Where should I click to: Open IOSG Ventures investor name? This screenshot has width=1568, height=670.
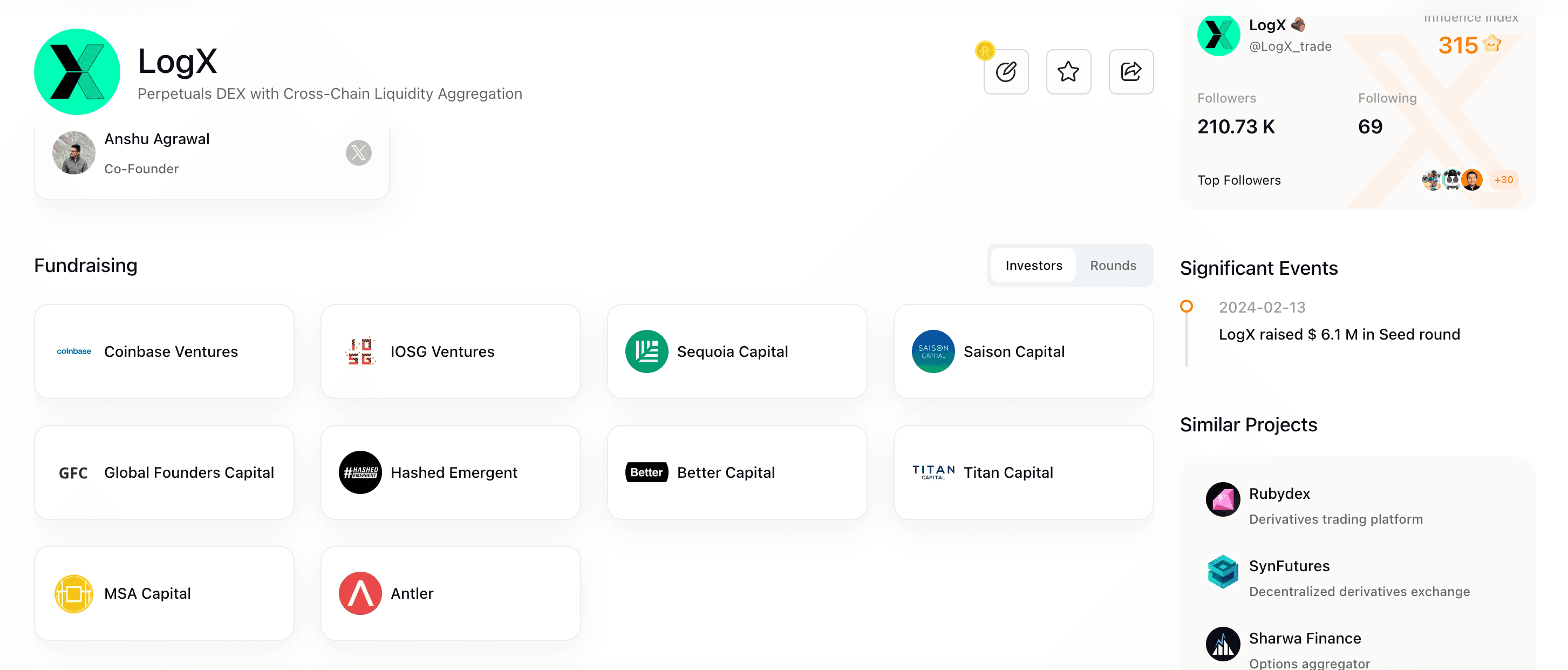[x=442, y=351]
